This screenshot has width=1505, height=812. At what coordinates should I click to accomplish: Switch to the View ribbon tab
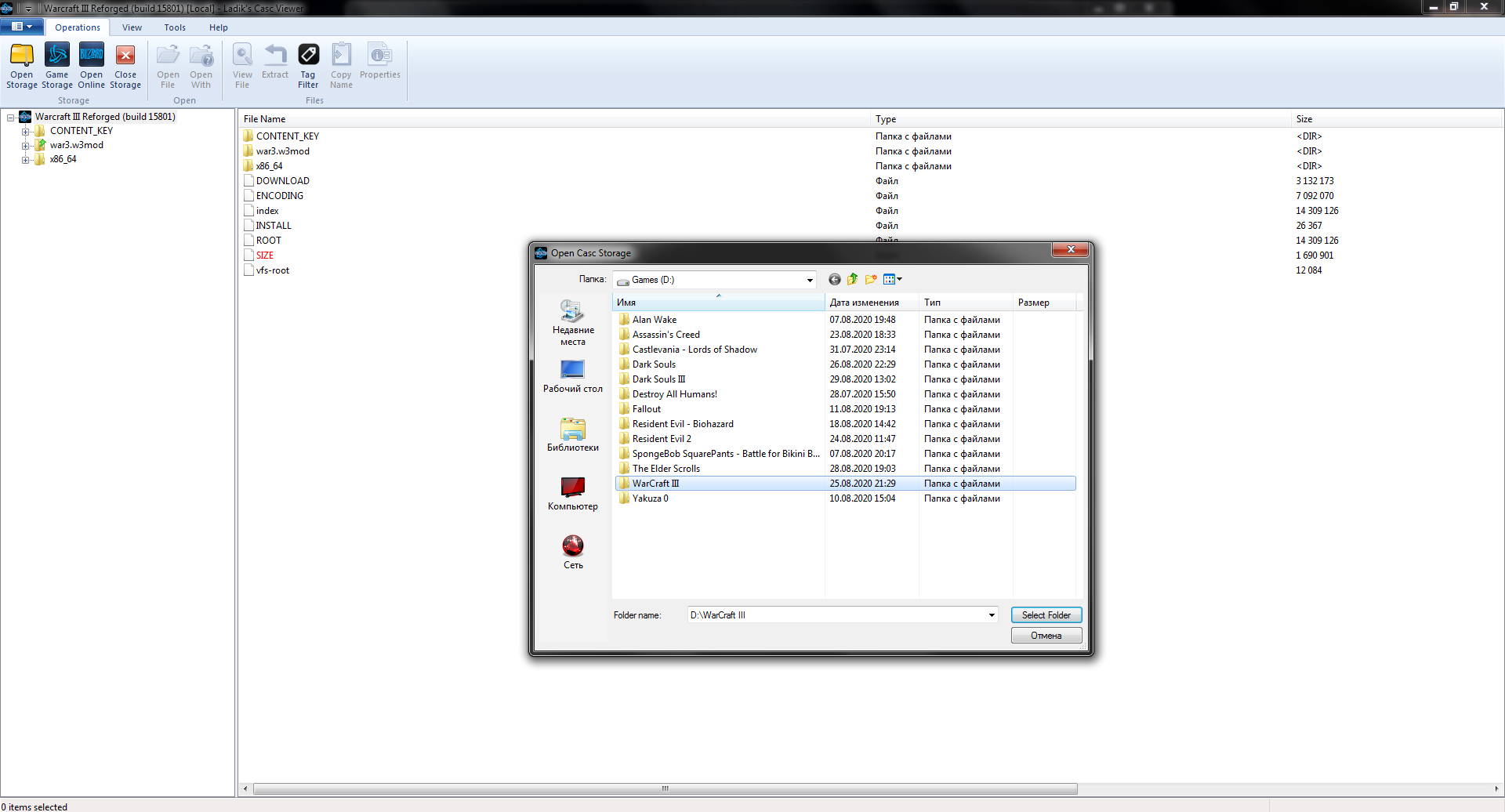(132, 27)
